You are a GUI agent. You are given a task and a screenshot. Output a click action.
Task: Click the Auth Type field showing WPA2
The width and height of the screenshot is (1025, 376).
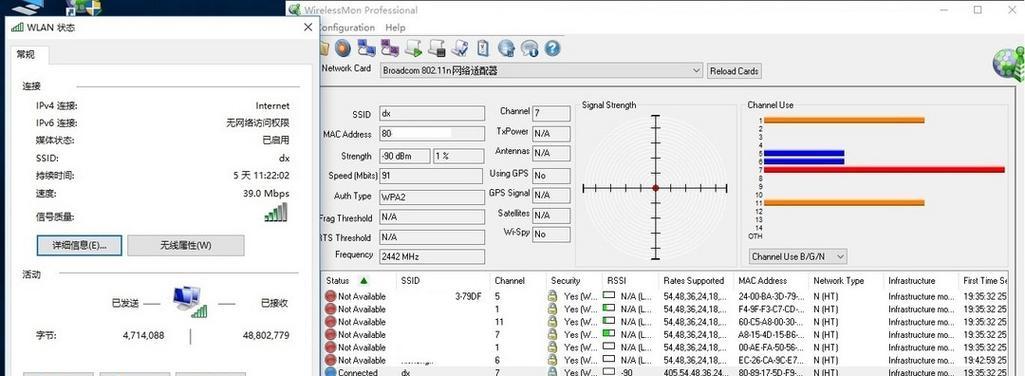coord(432,196)
